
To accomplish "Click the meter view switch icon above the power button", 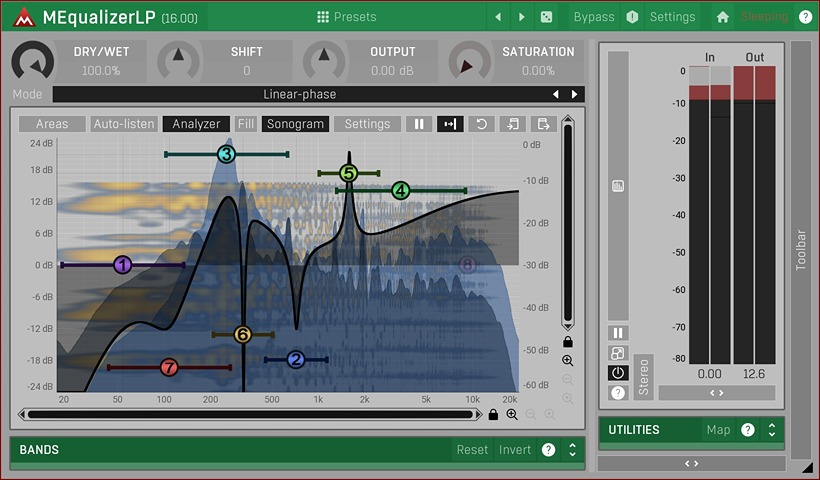I will pos(618,353).
